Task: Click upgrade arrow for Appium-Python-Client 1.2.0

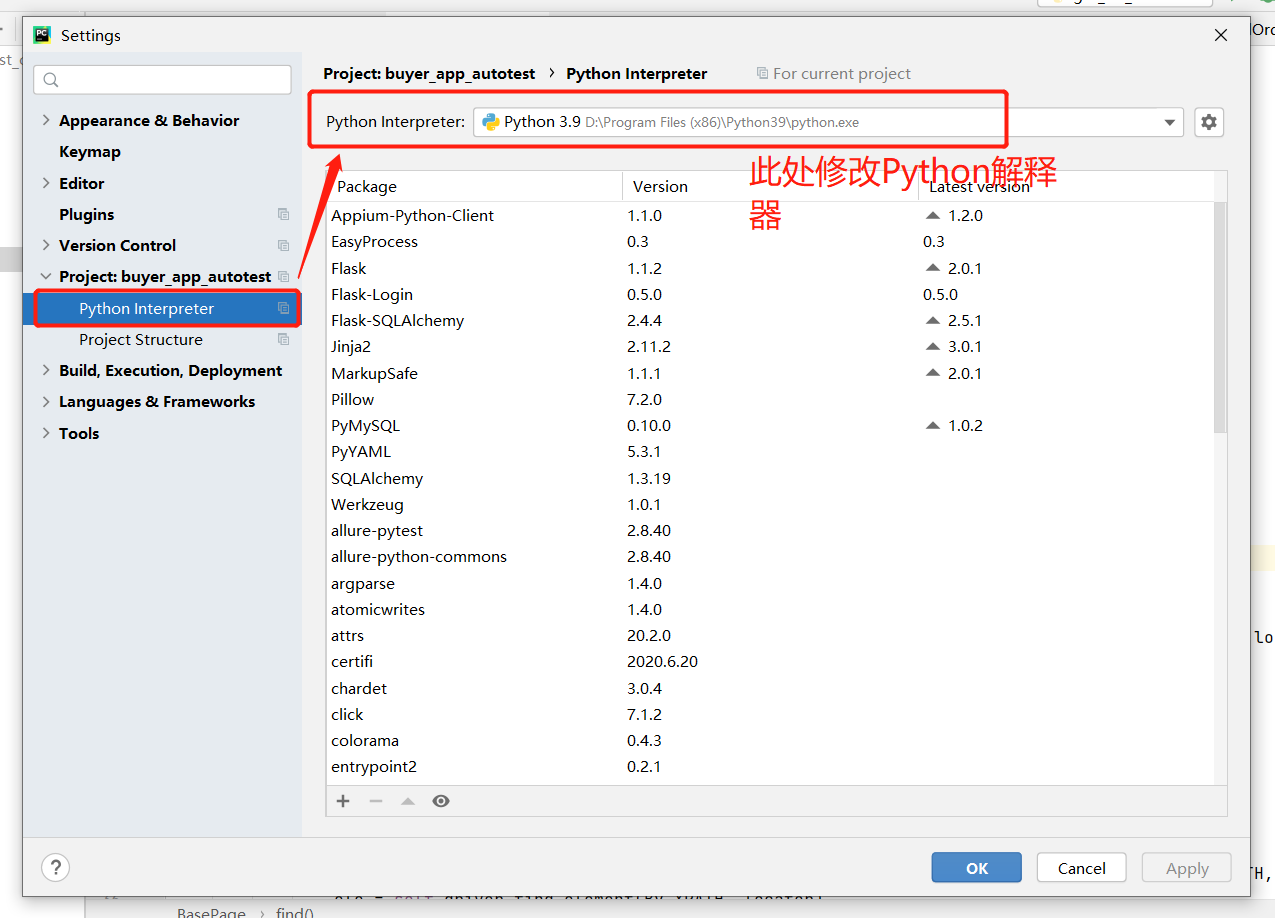Action: pyautogui.click(x=933, y=215)
